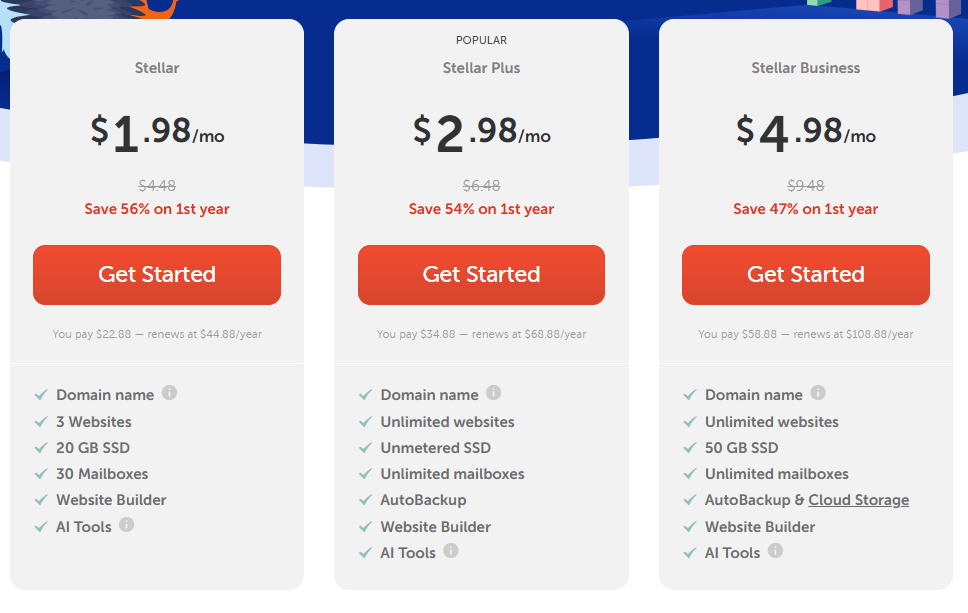Select the Stellar Plus plan title
This screenshot has width=968, height=613.
[482, 68]
